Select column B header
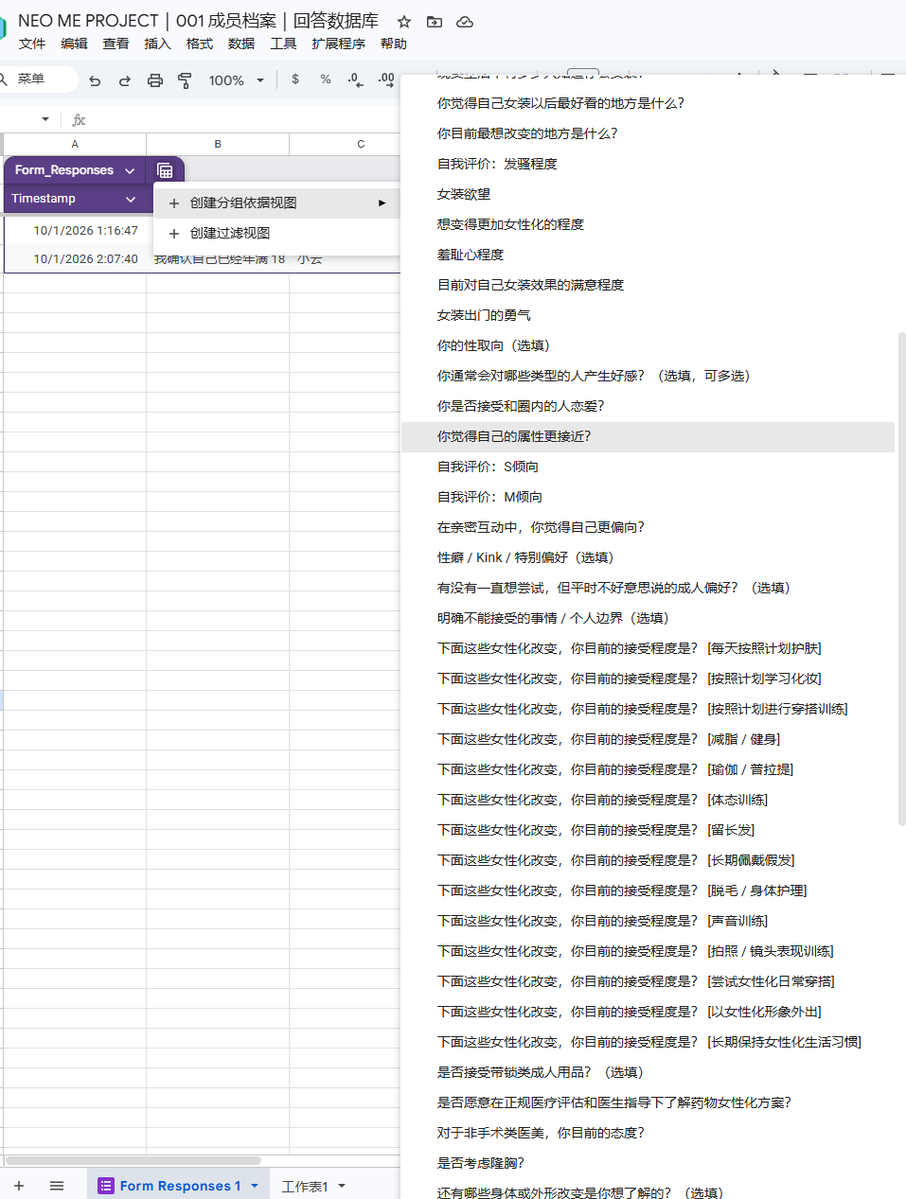The image size is (906, 1199). click(218, 144)
